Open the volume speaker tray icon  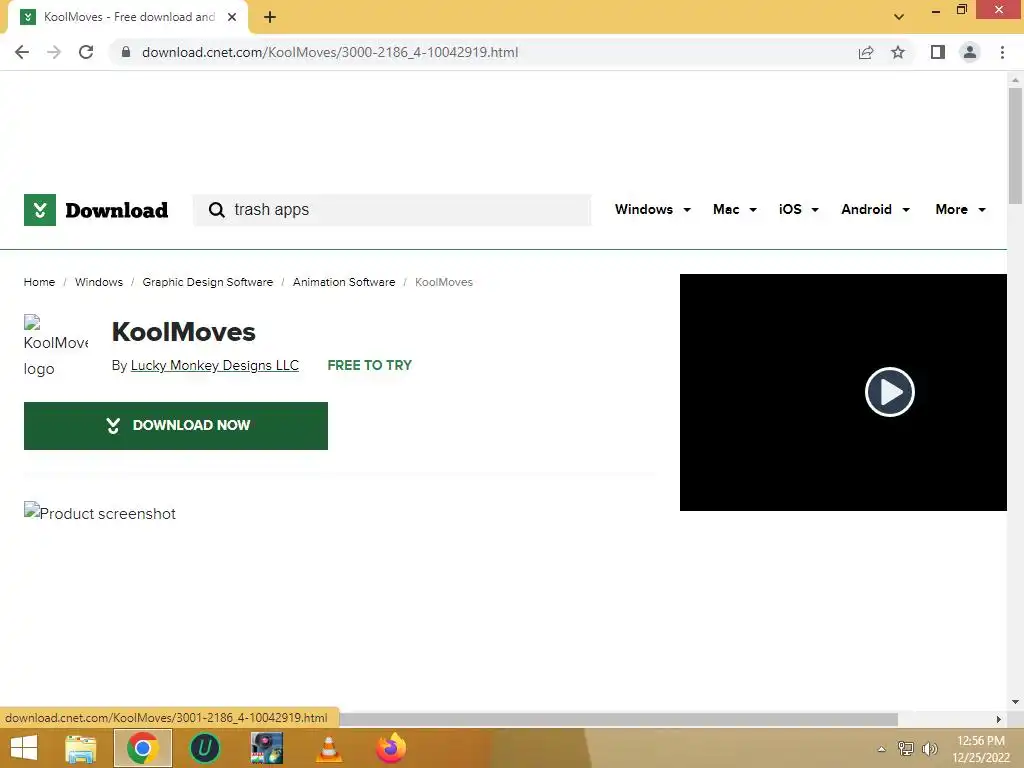point(929,749)
